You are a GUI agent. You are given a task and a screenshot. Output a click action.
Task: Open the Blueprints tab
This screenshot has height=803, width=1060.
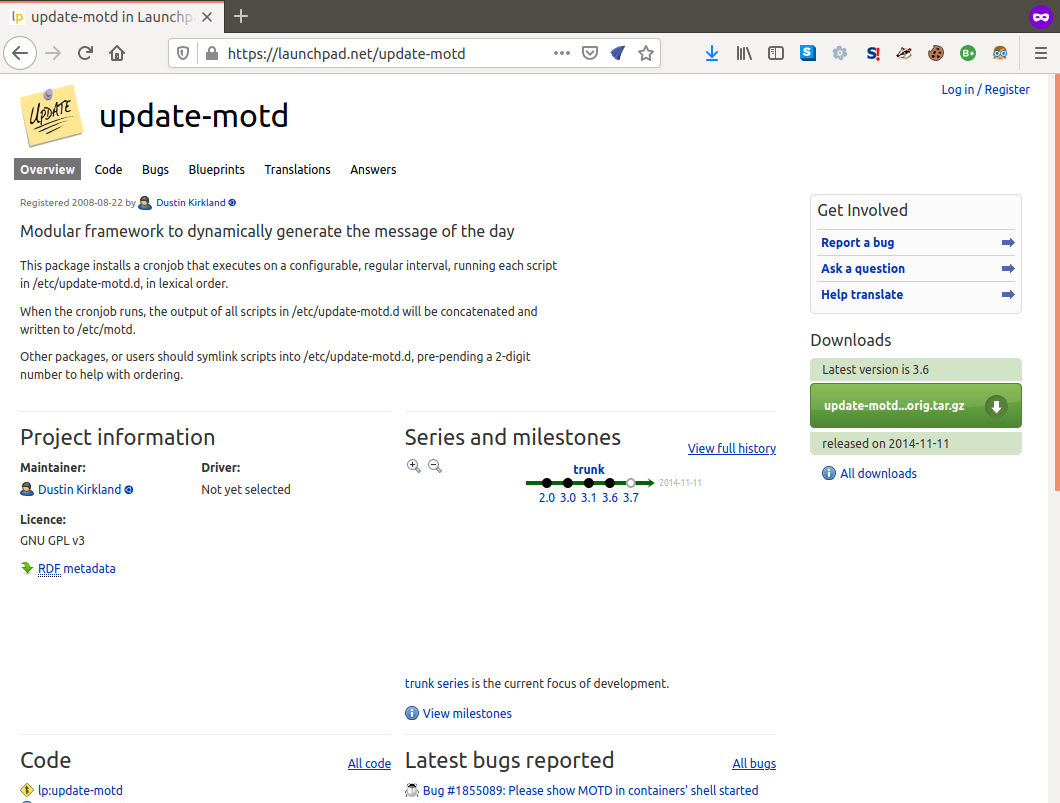[216, 170]
